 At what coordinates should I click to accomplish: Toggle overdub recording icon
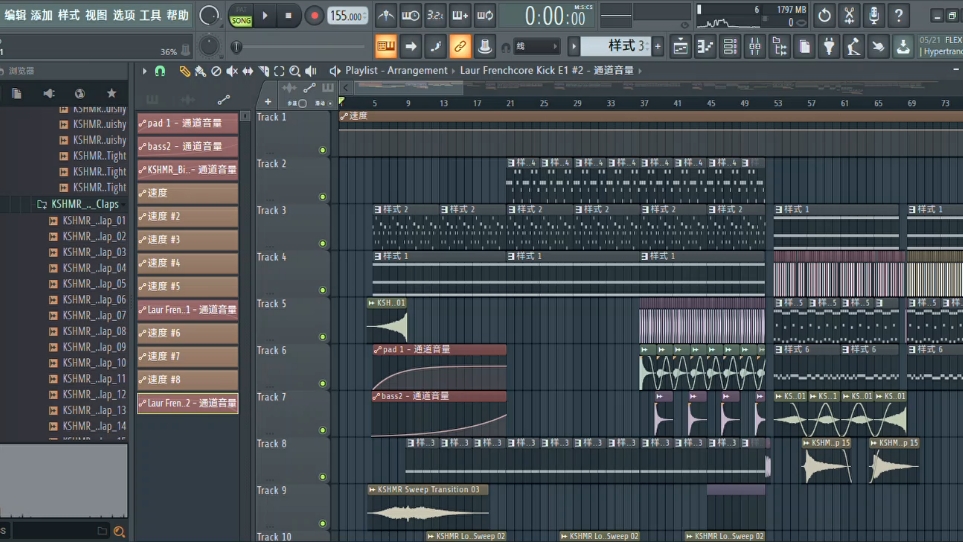(460, 15)
